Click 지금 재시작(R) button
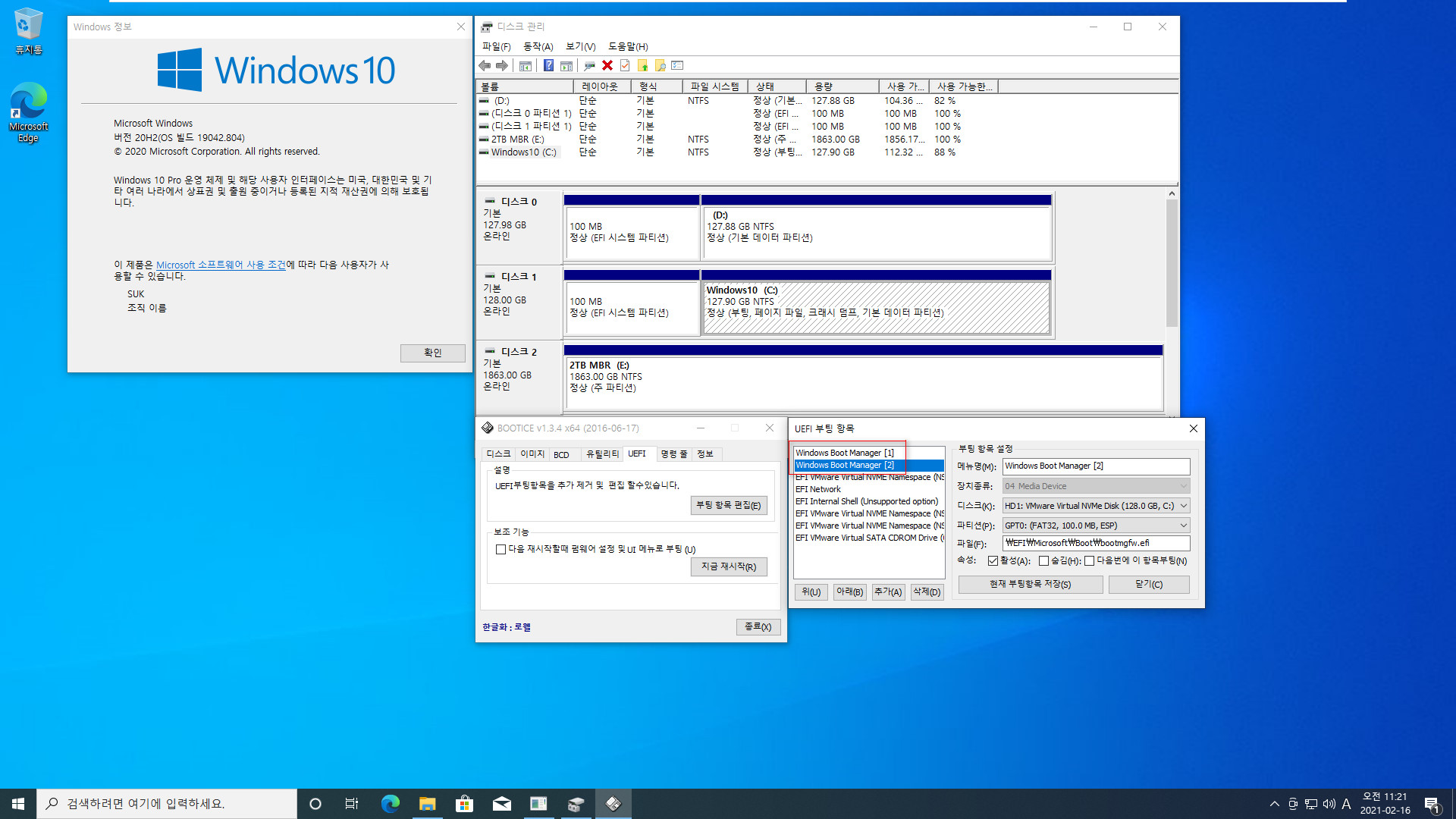Screen dimensions: 1456x819 729,566
